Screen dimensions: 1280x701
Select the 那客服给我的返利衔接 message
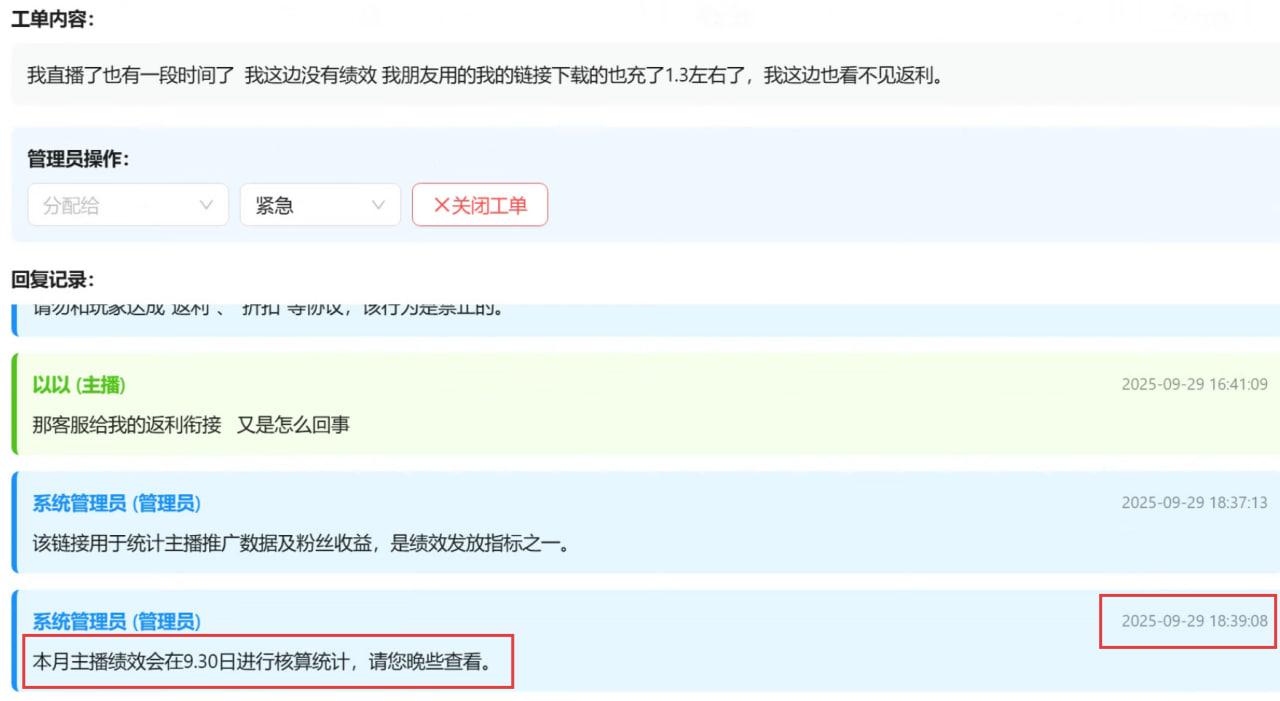pyautogui.click(x=191, y=425)
